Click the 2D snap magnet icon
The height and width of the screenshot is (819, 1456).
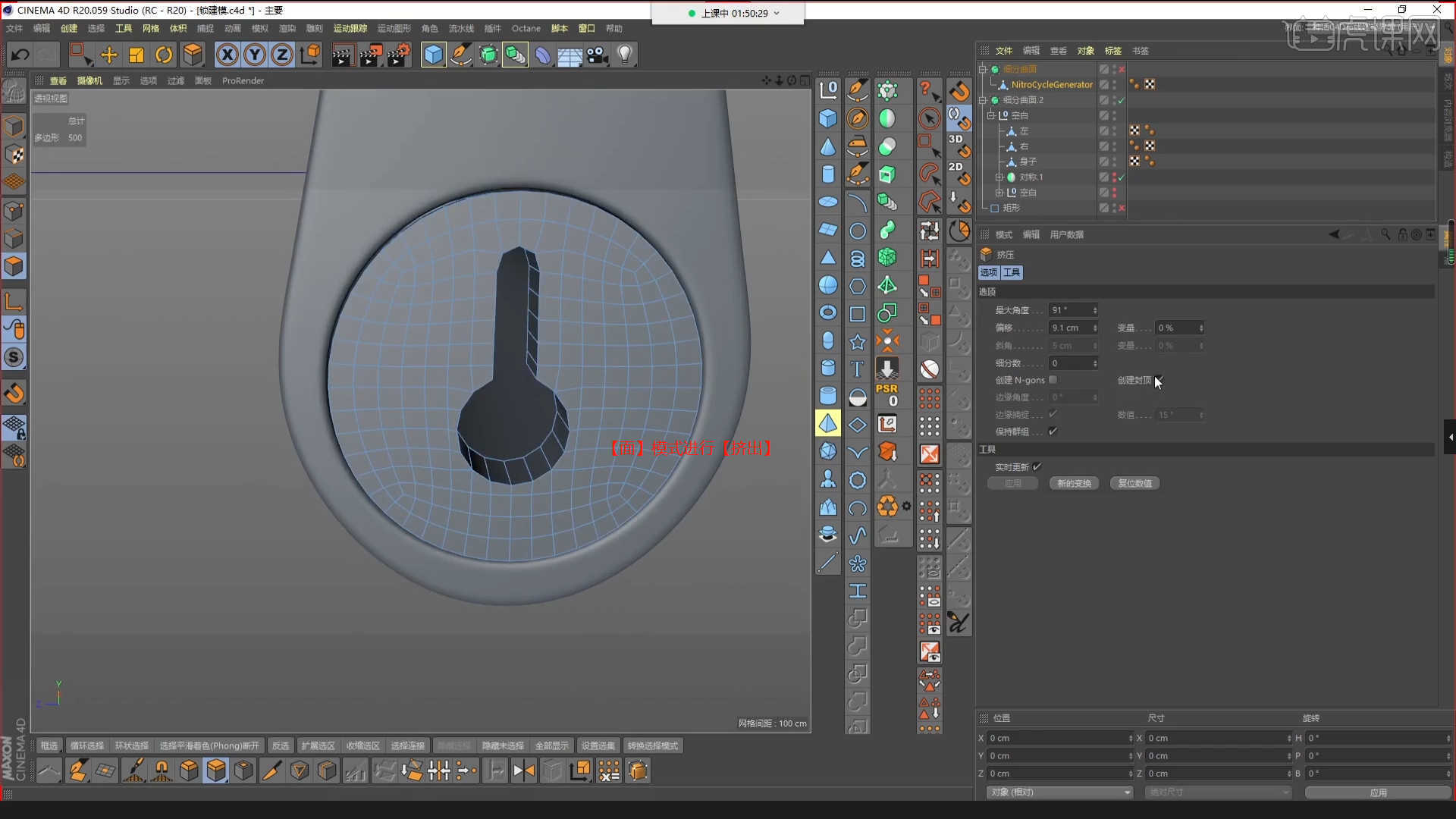point(959,173)
